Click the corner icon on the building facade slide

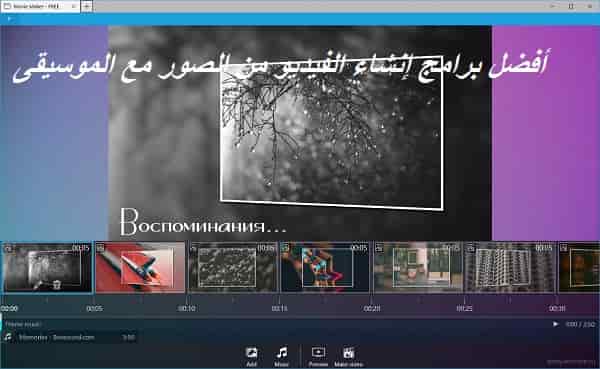click(471, 248)
